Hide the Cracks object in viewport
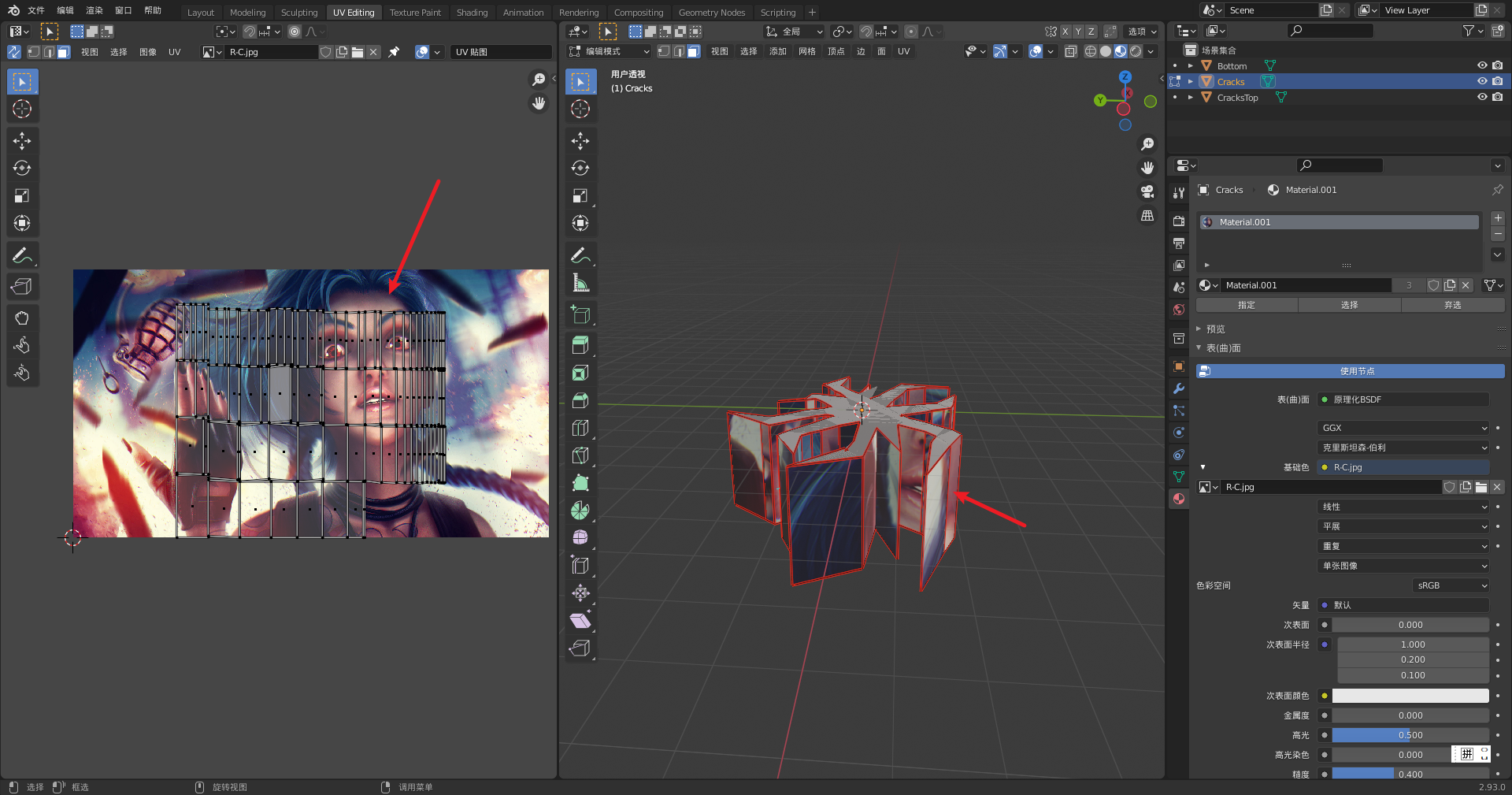 [x=1482, y=81]
